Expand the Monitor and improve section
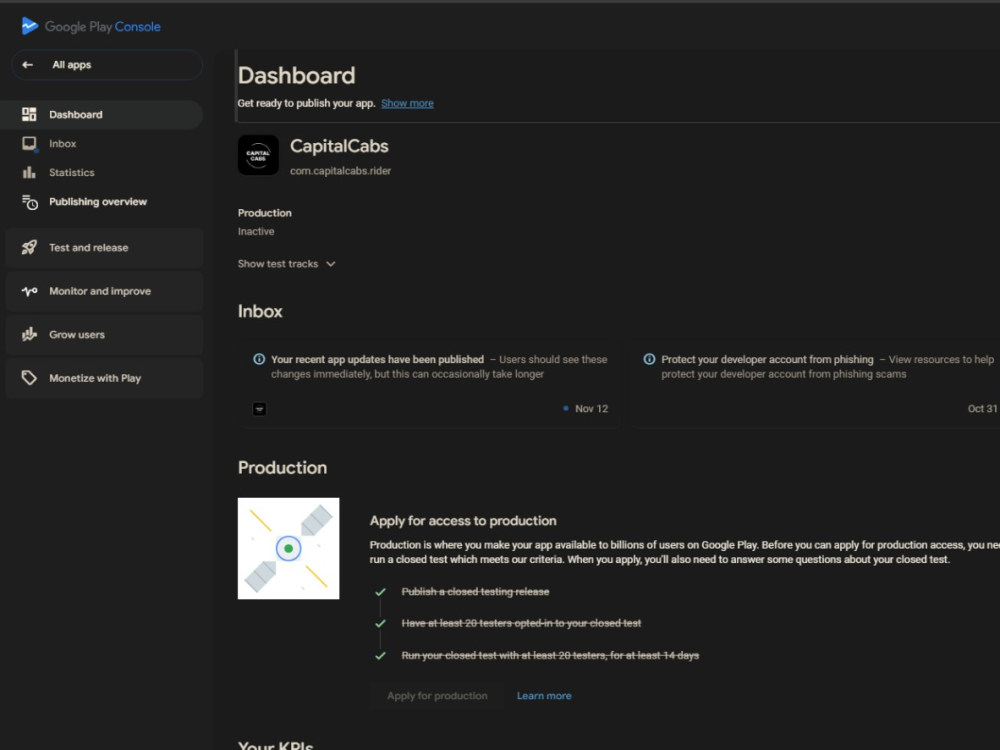The width and height of the screenshot is (1000, 750). coord(104,291)
